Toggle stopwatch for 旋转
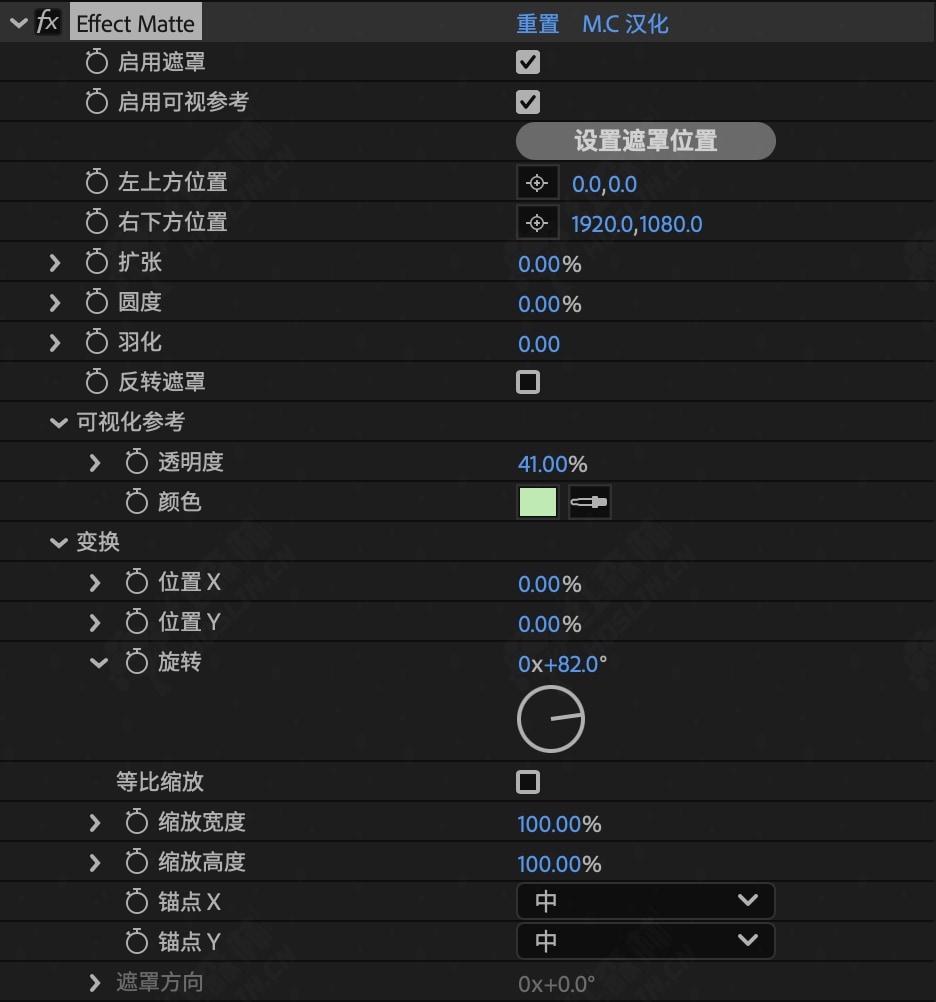 pos(136,662)
